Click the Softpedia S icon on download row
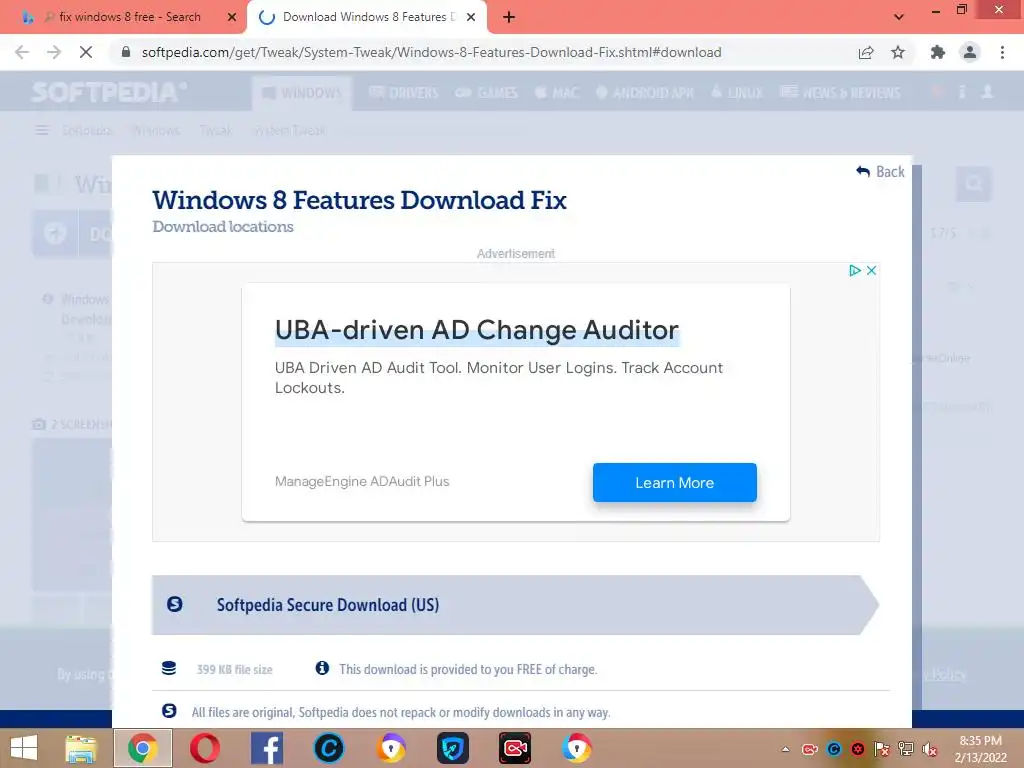Screen dimensions: 1024x768 click(174, 604)
